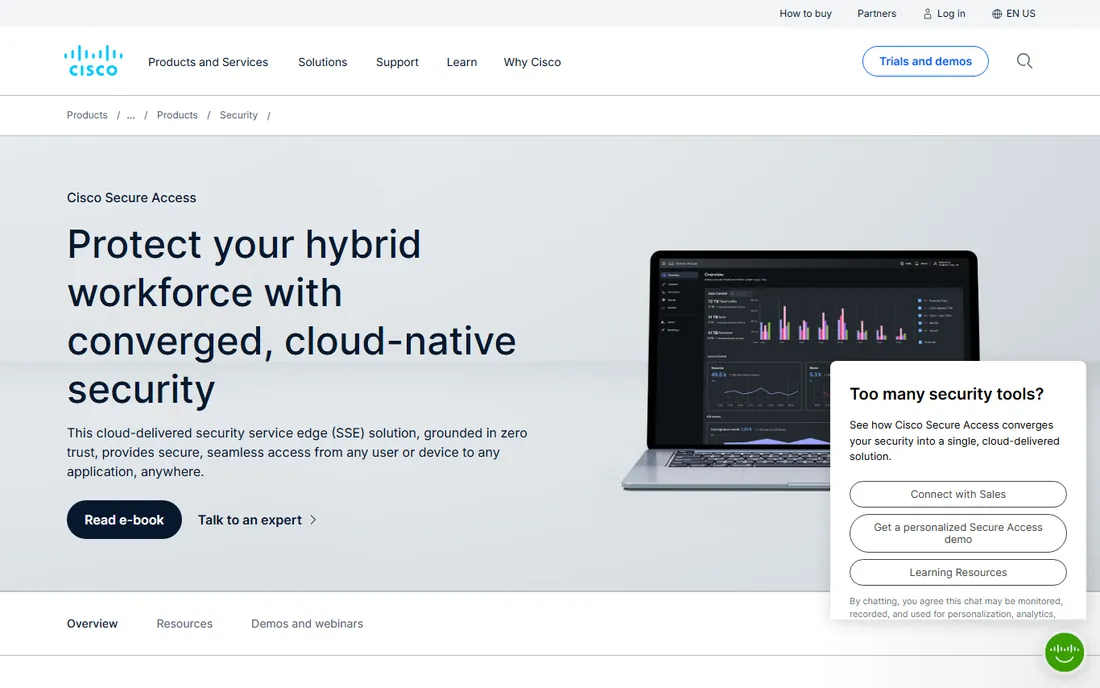Click Talk to an expert link
The height and width of the screenshot is (688, 1100).
click(250, 520)
